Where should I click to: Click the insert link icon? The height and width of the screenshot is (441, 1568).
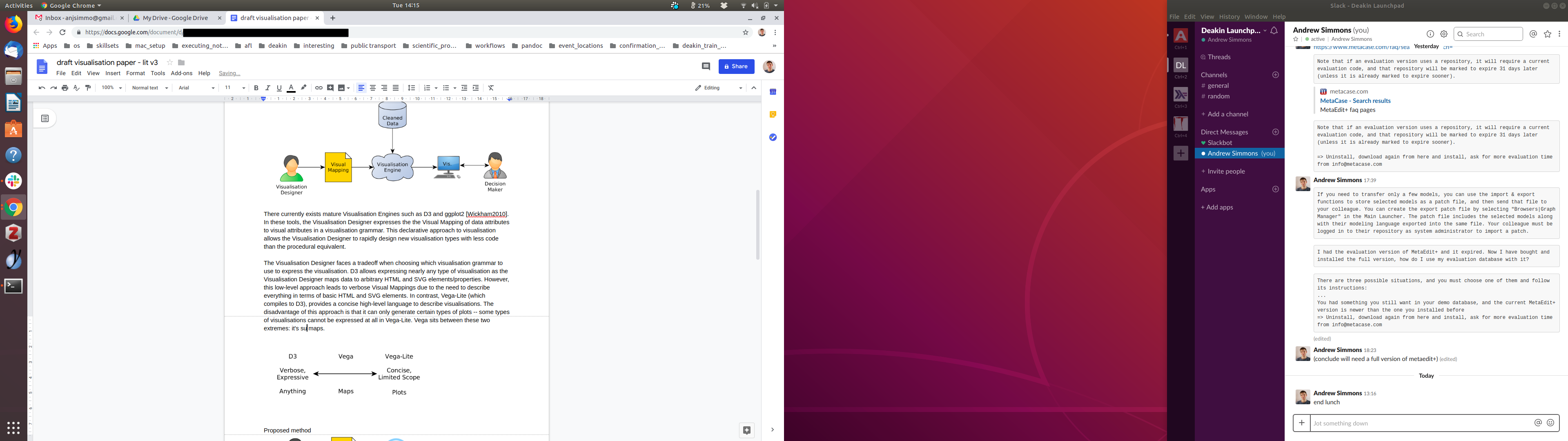318,88
